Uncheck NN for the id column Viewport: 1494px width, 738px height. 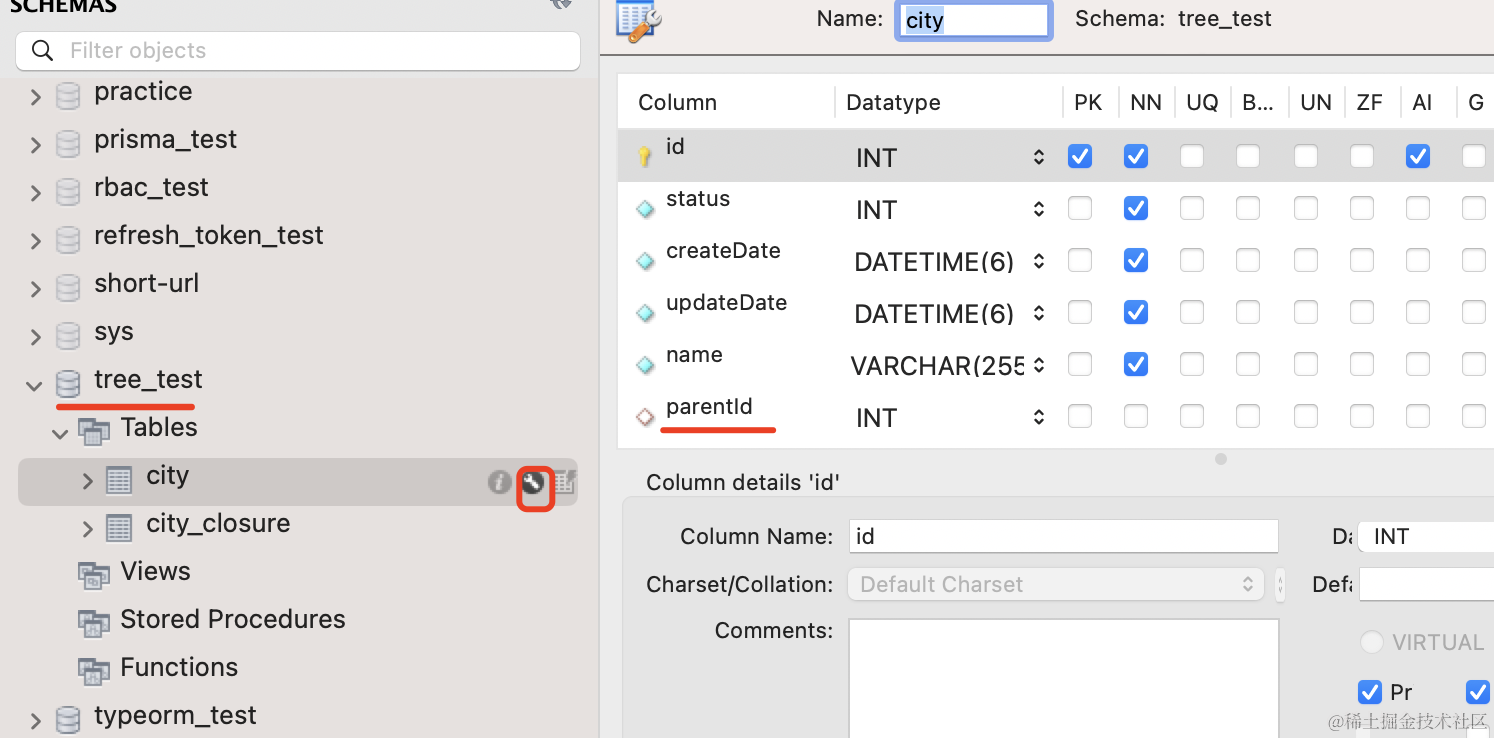coord(1136,156)
